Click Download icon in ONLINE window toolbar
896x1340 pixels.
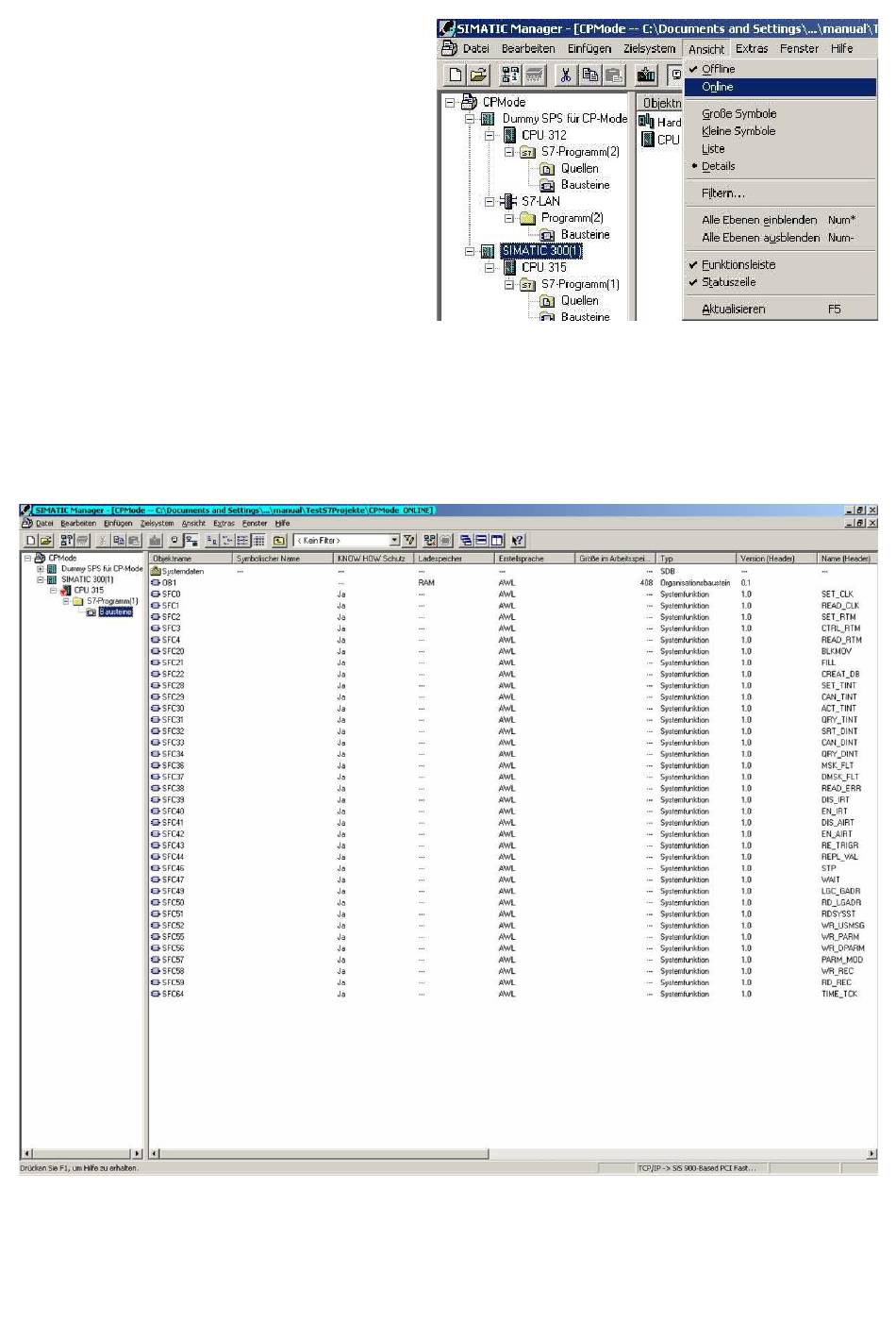156,541
